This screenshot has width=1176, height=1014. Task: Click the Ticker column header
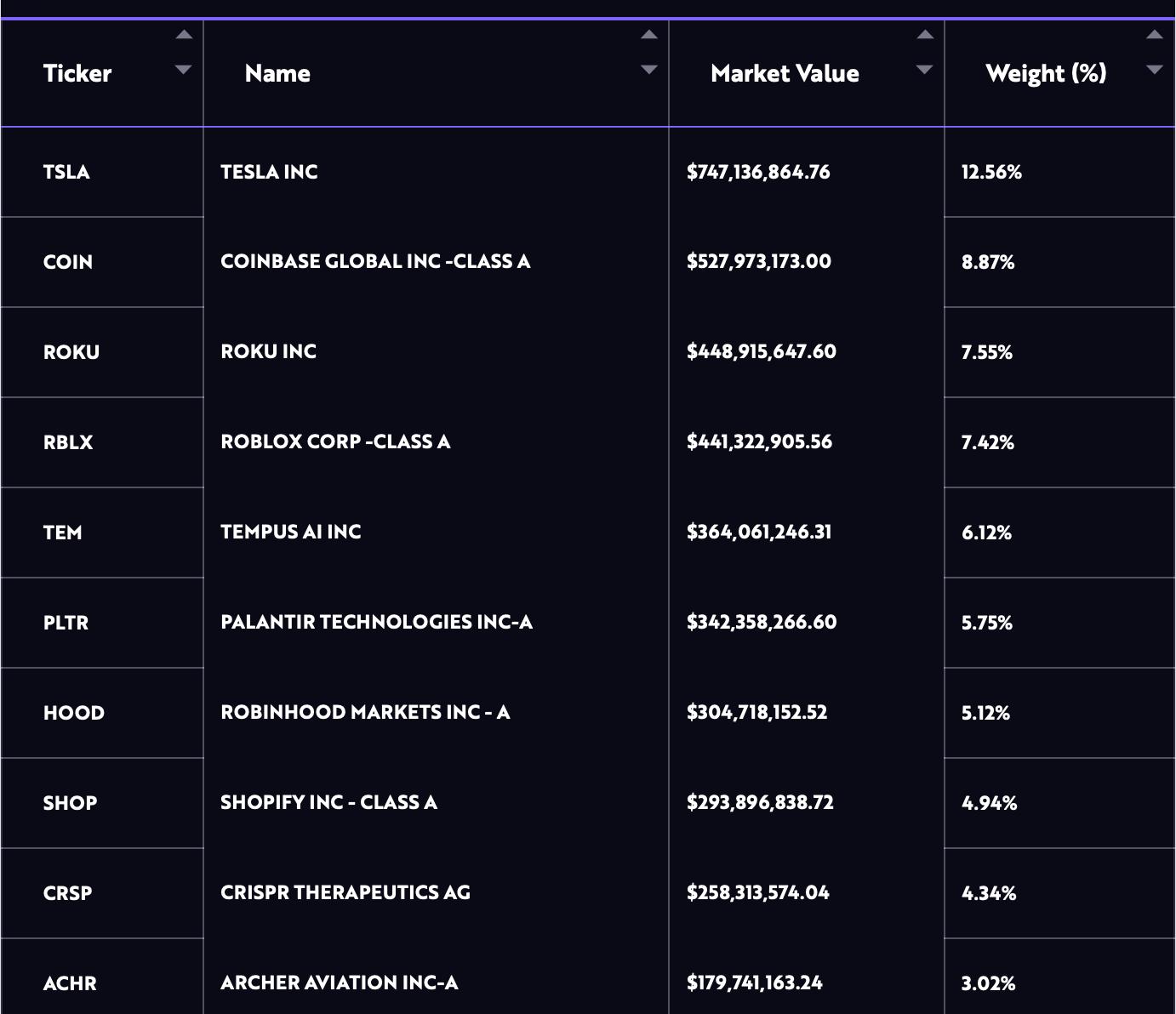[x=77, y=73]
